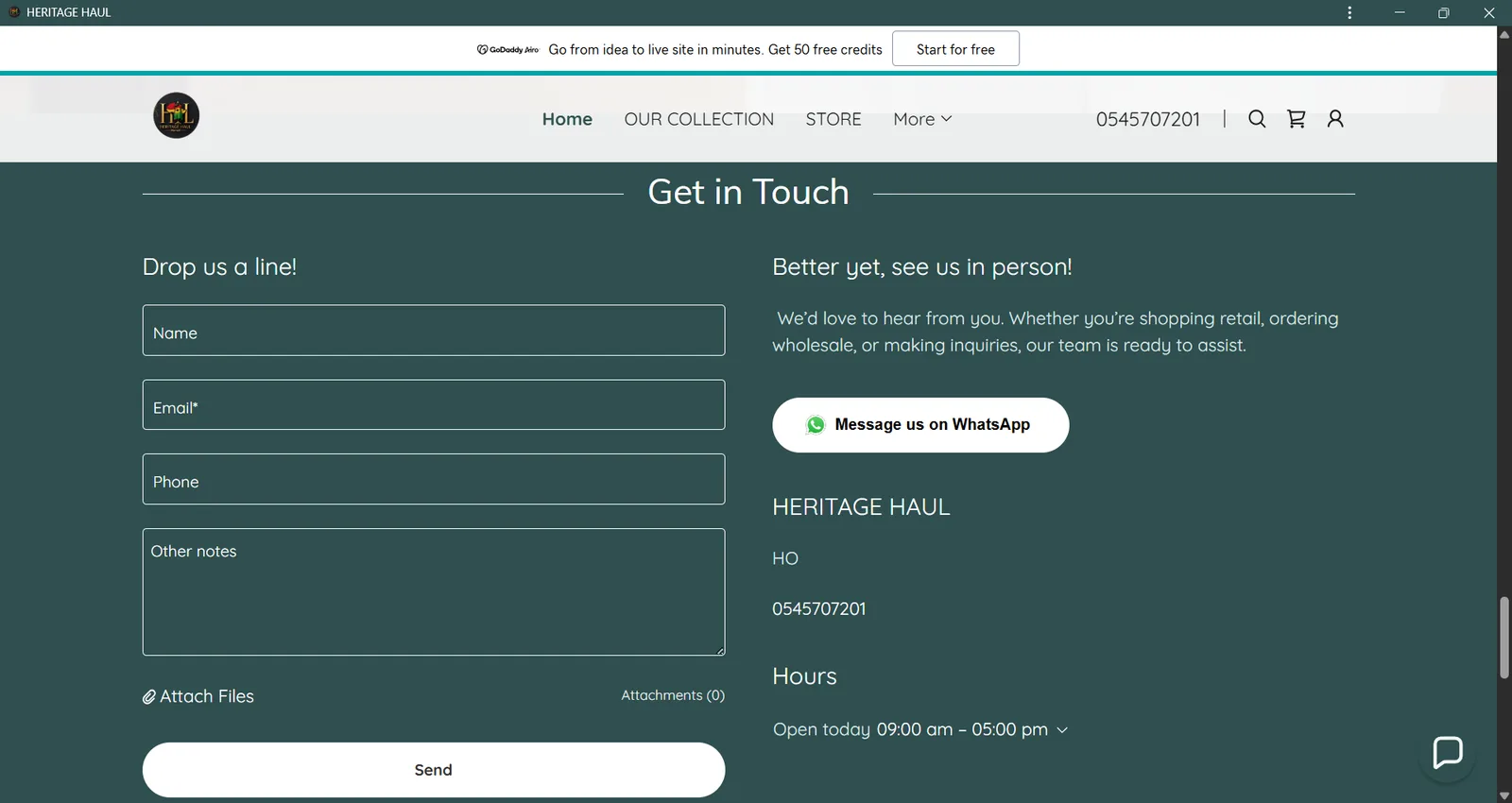Open the three-dot app menu
The width and height of the screenshot is (1512, 803).
pyautogui.click(x=1349, y=12)
